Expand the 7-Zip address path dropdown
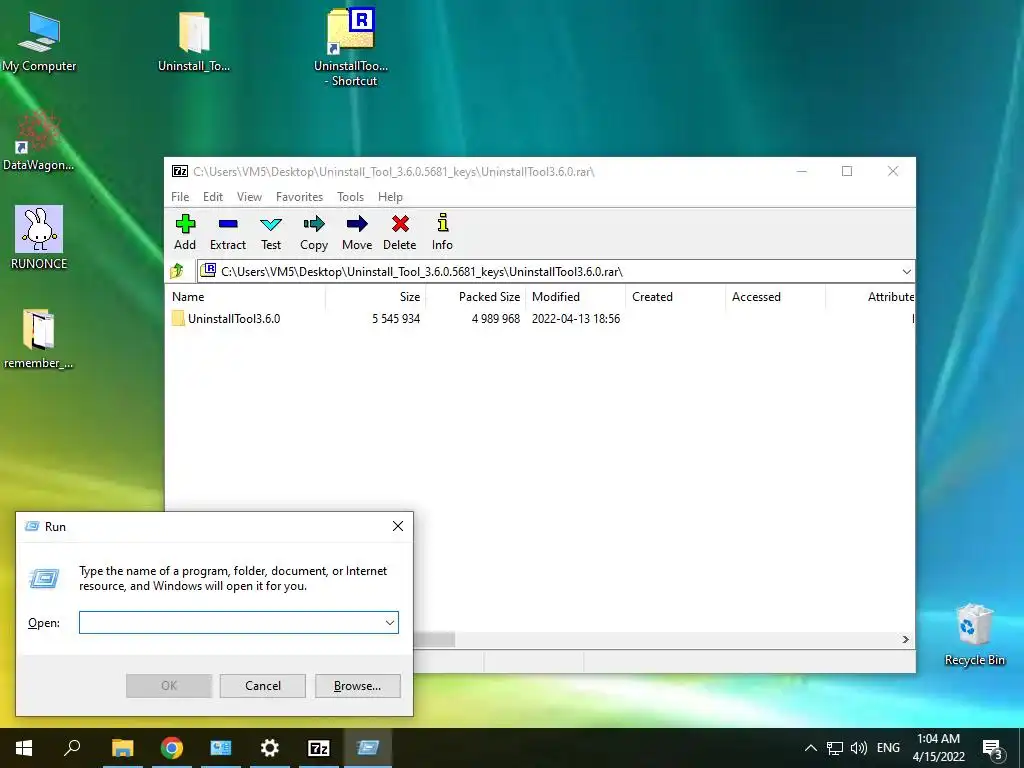This screenshot has width=1024, height=768. click(906, 272)
